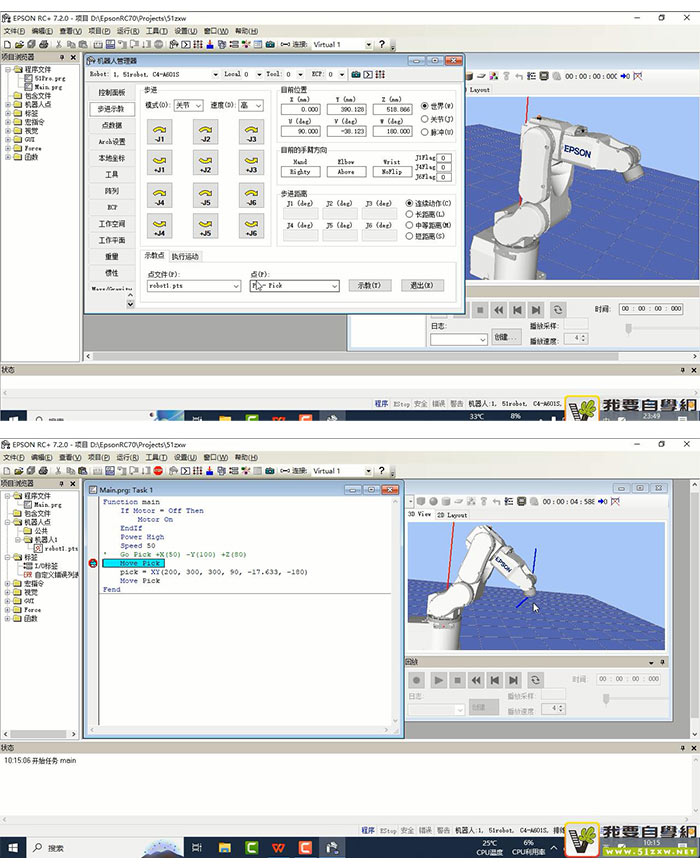Open the 运行(R) menu in upper window
700x866 pixels.
[x=128, y=31]
